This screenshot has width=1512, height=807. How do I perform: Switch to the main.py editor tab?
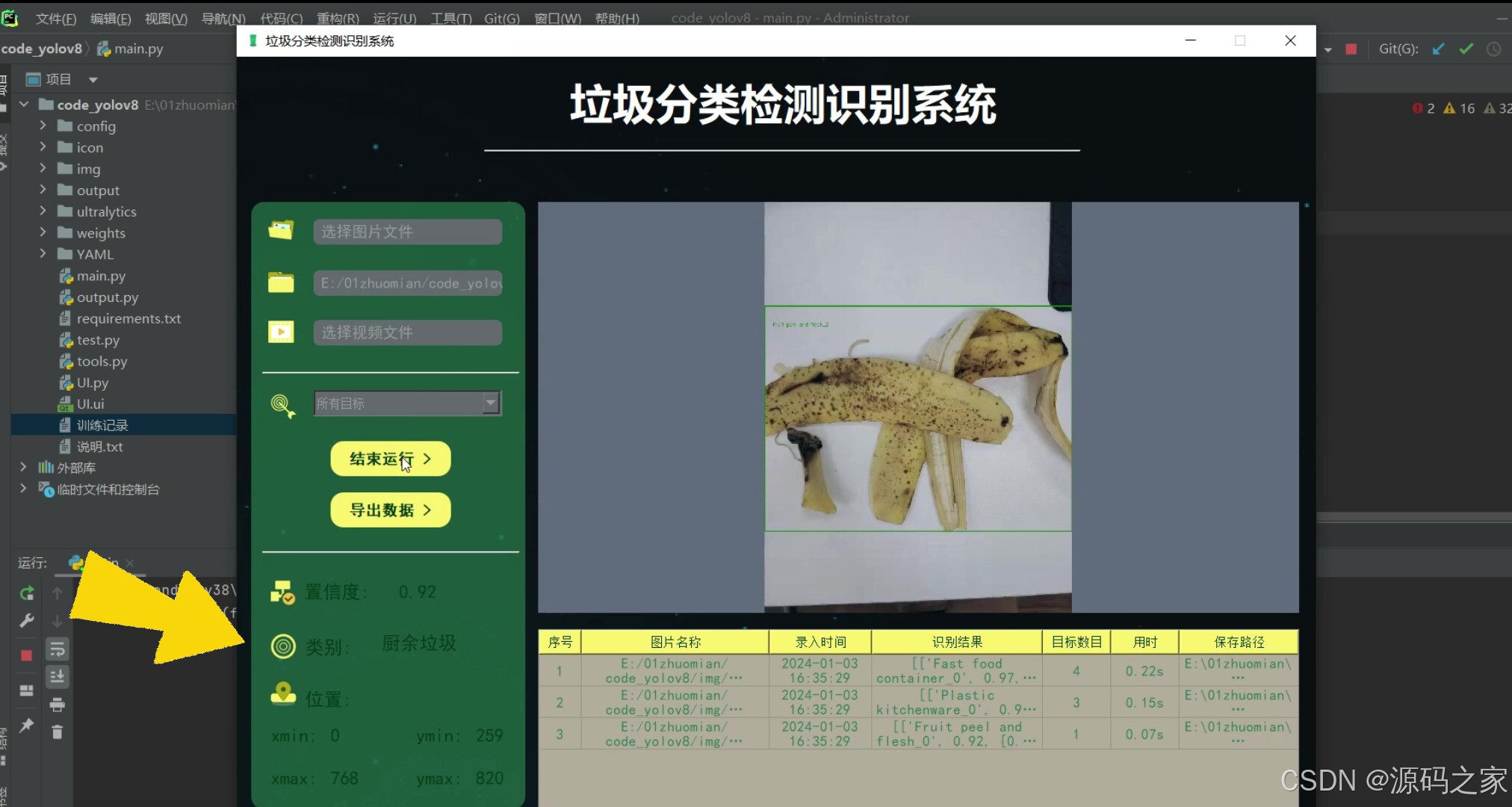point(137,49)
